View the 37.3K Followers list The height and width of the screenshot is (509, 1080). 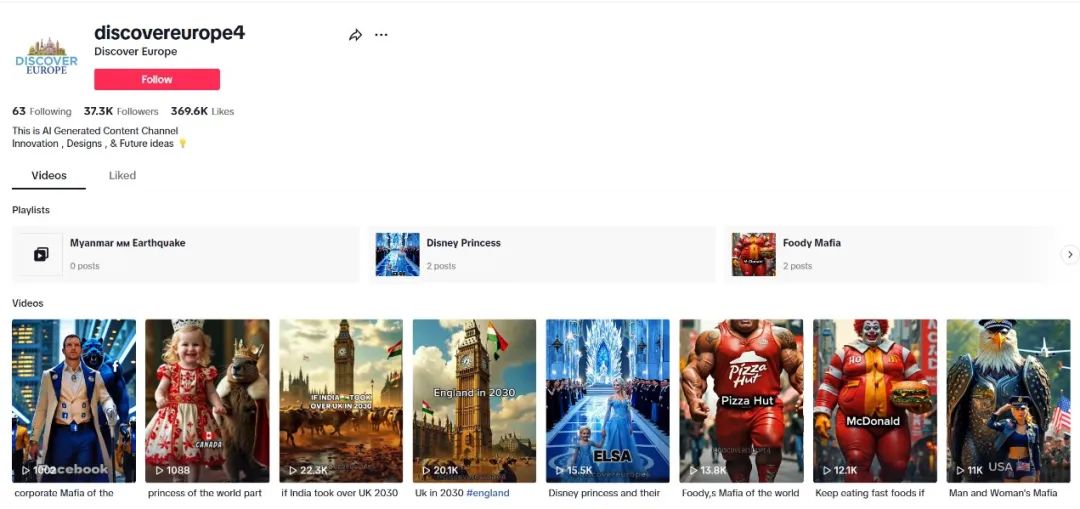point(121,112)
